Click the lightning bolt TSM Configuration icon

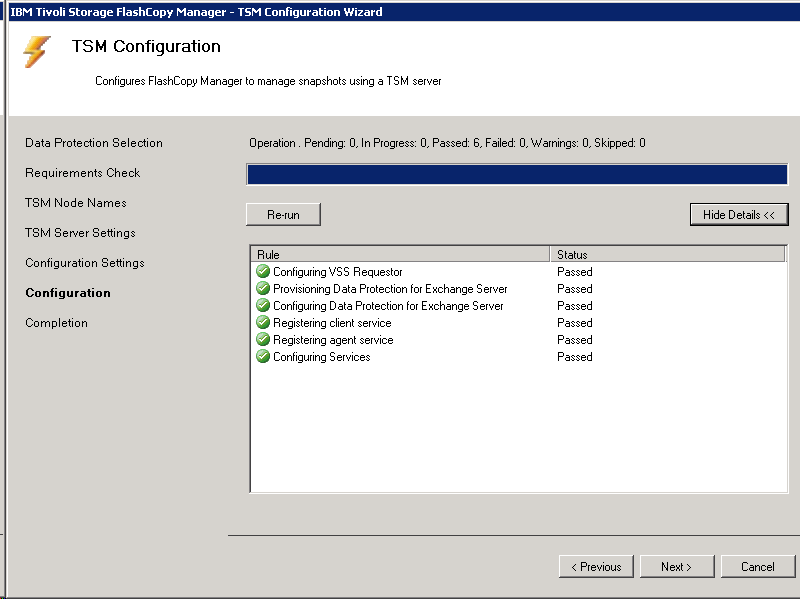click(37, 52)
